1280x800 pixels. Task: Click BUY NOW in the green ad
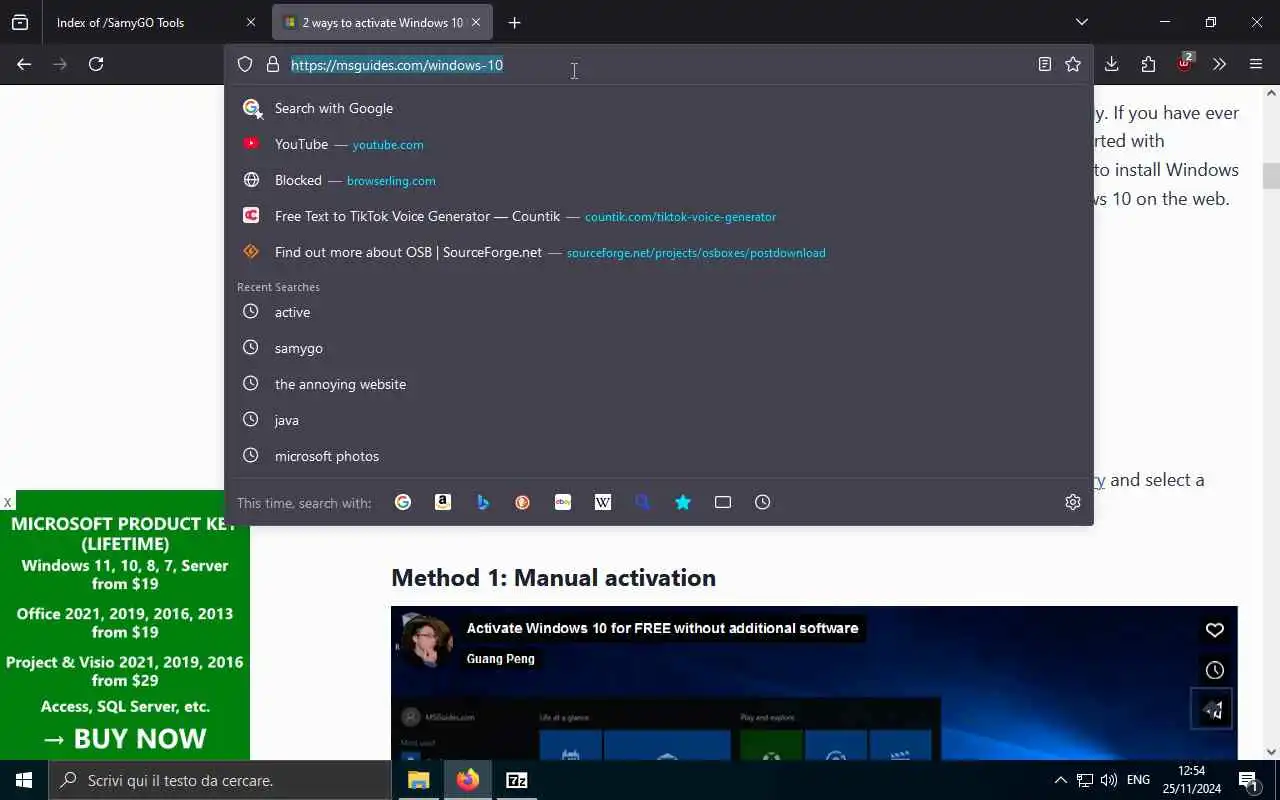[125, 738]
